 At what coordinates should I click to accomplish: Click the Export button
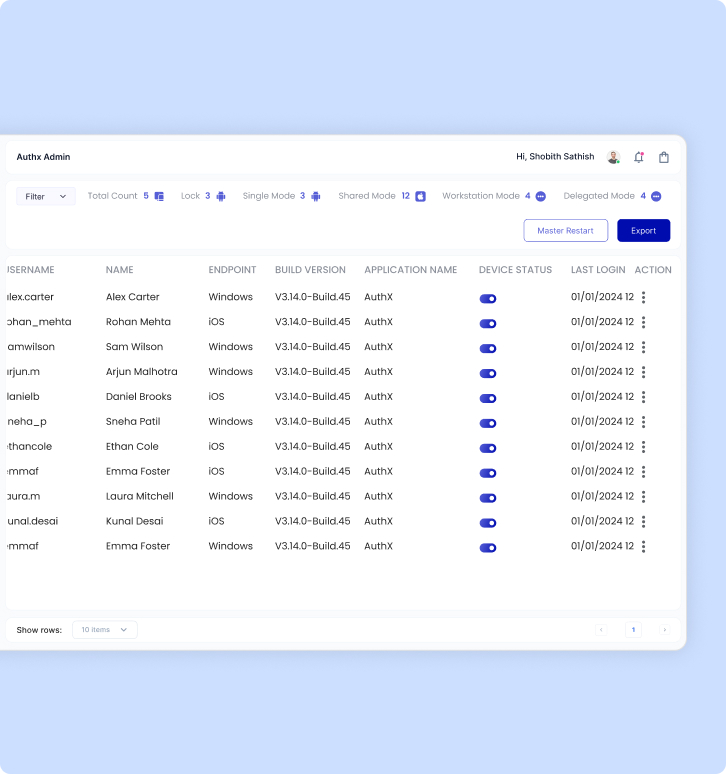643,230
